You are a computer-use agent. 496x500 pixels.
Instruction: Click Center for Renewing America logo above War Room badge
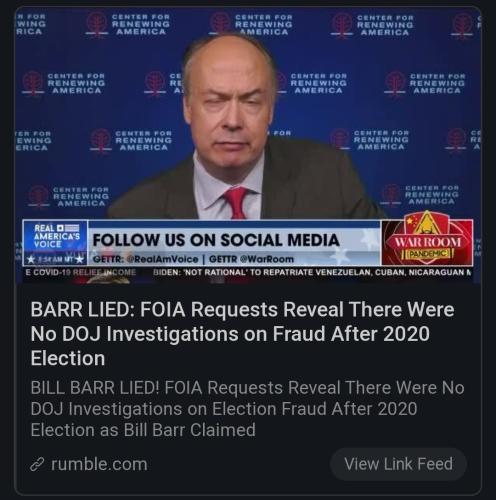point(421,195)
